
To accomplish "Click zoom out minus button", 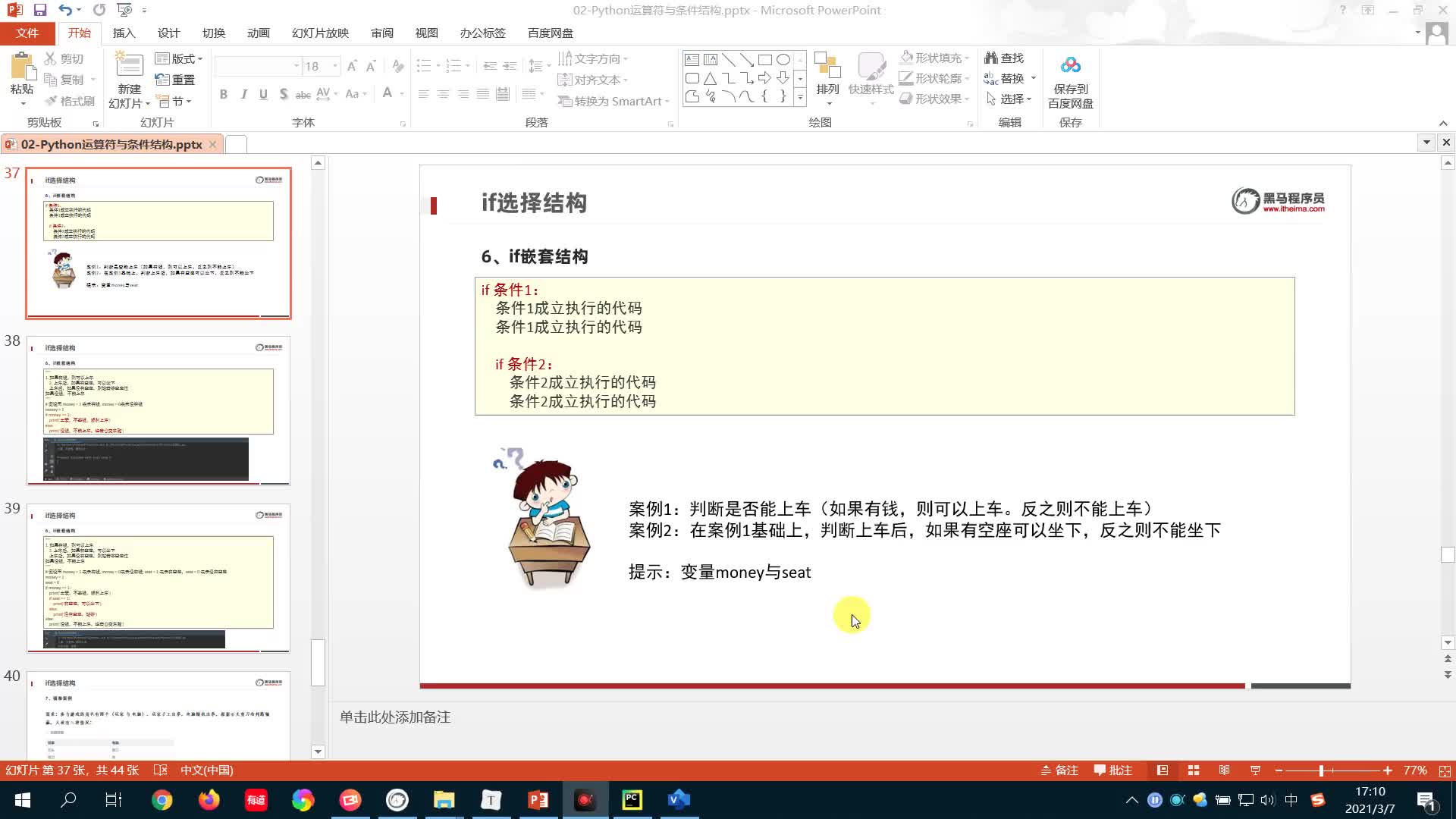I will click(1279, 770).
